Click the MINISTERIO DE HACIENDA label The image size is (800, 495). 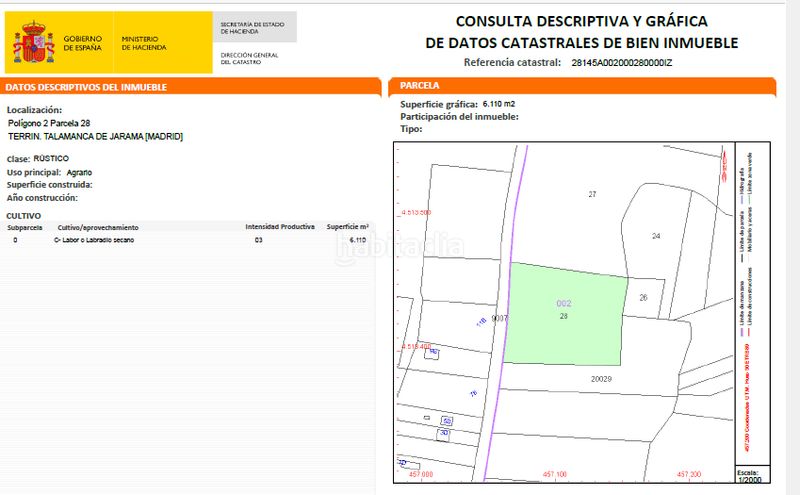[x=144, y=43]
